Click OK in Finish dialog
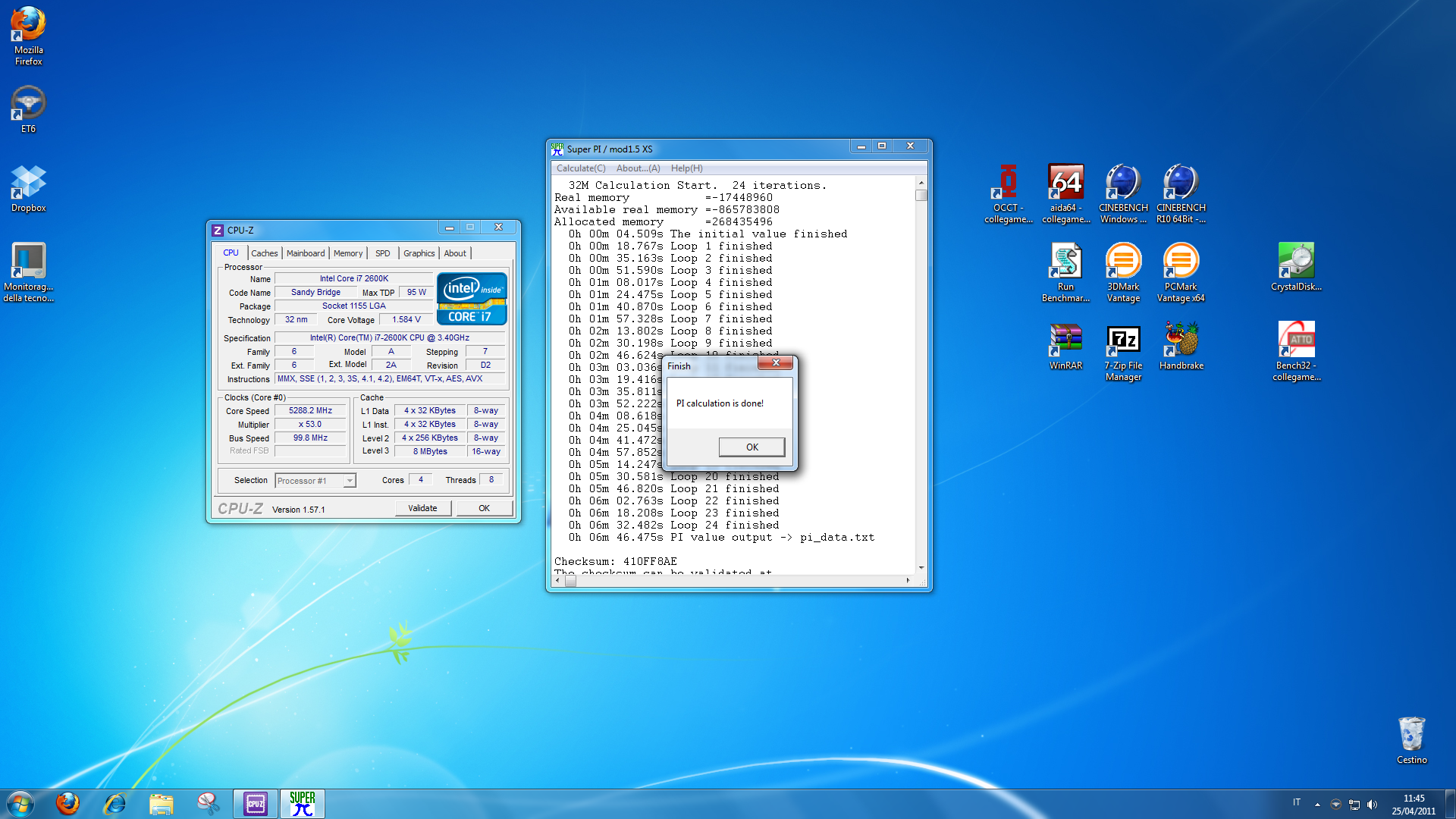 (752, 447)
